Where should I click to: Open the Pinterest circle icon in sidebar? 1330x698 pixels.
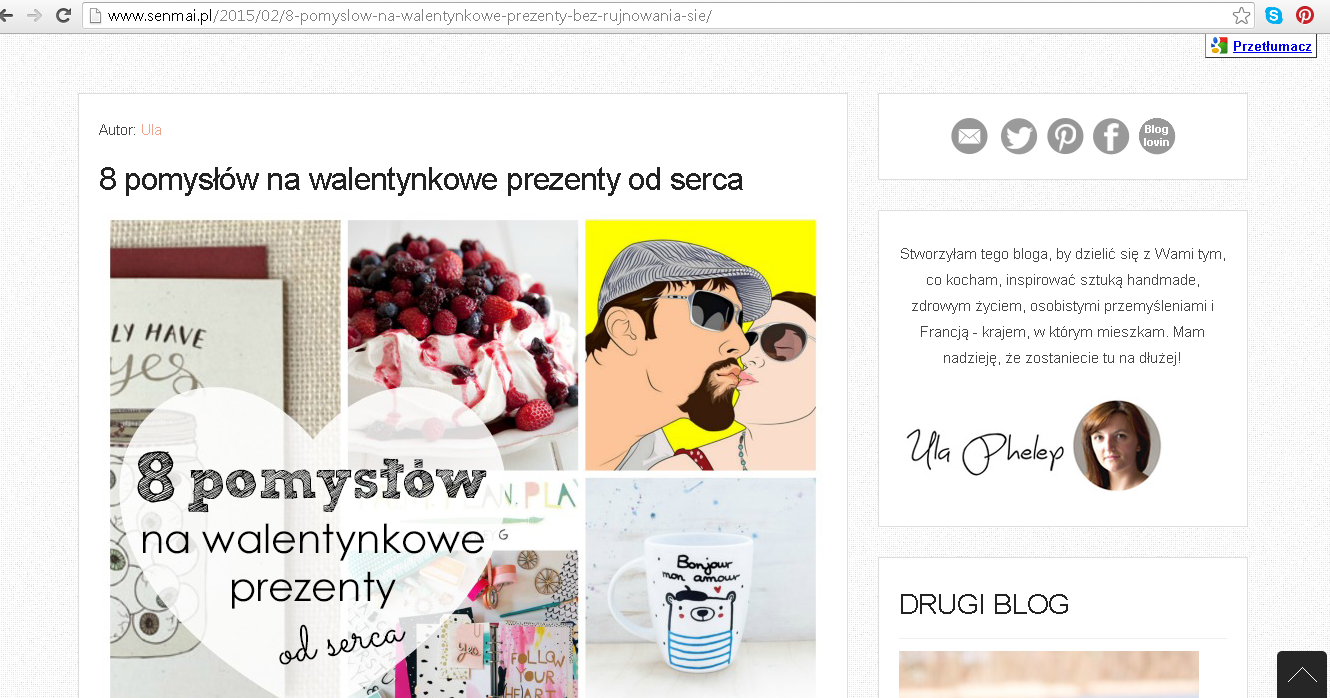coord(1065,136)
